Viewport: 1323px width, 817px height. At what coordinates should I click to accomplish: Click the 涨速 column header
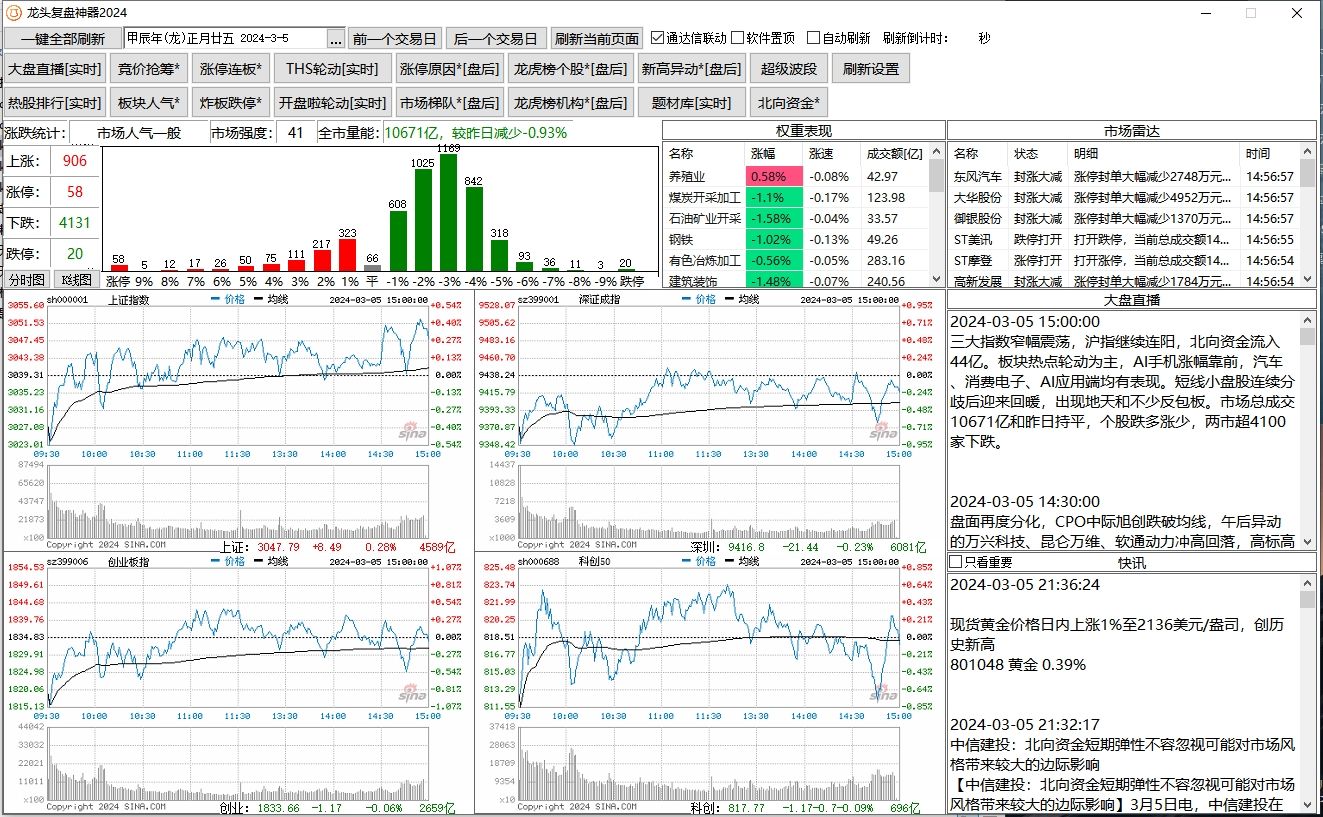pyautogui.click(x=832, y=154)
